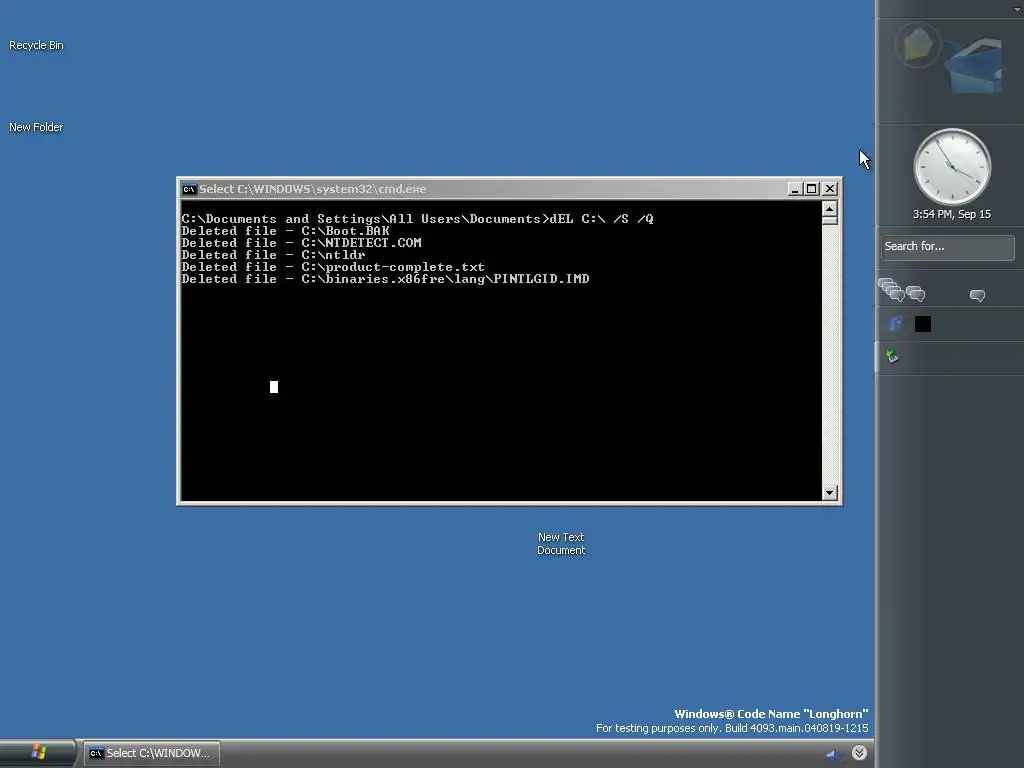This screenshot has height=768, width=1024.
Task: Click the large stacked chat bubbles icon
Action: coord(891,289)
